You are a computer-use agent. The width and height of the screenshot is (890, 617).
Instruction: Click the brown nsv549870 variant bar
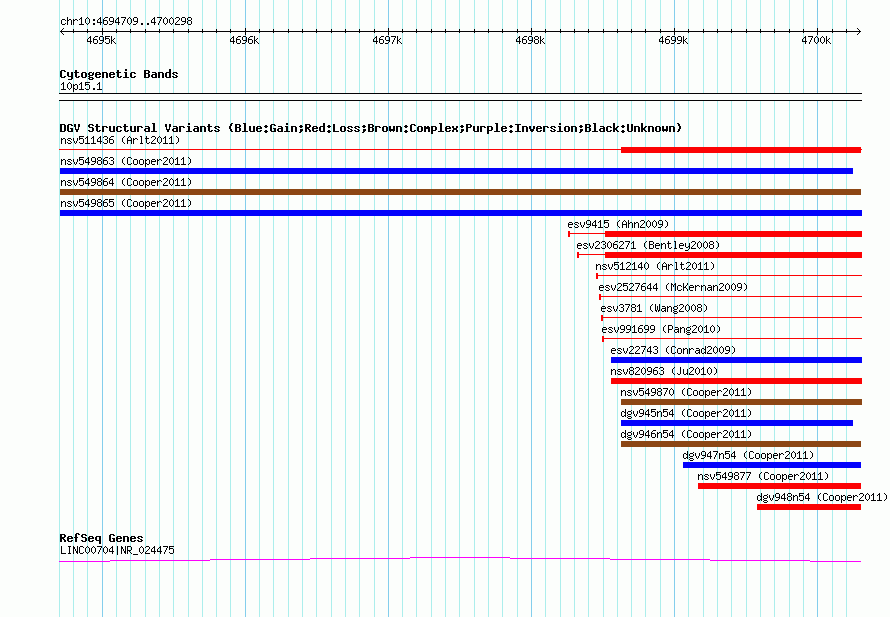[741, 402]
